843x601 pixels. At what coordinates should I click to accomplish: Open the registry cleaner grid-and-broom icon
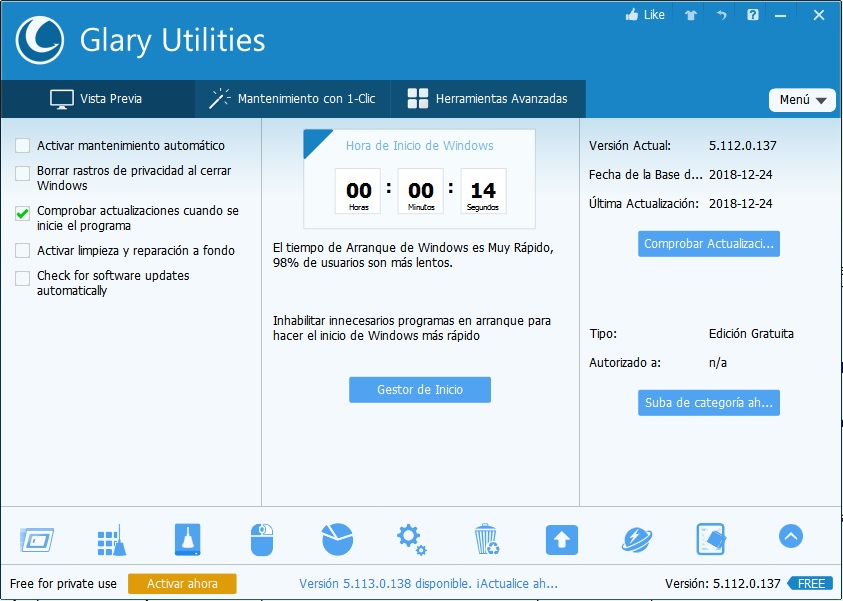[111, 540]
